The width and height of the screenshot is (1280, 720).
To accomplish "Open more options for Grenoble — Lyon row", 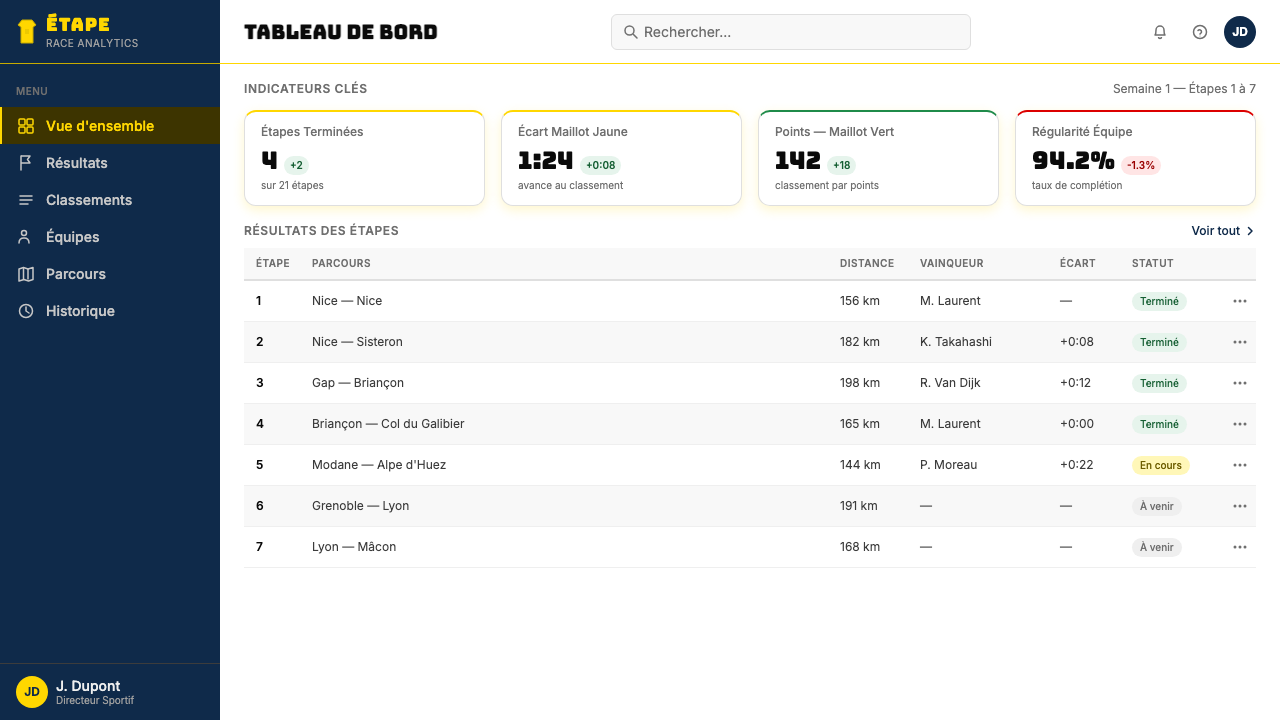I will 1240,506.
